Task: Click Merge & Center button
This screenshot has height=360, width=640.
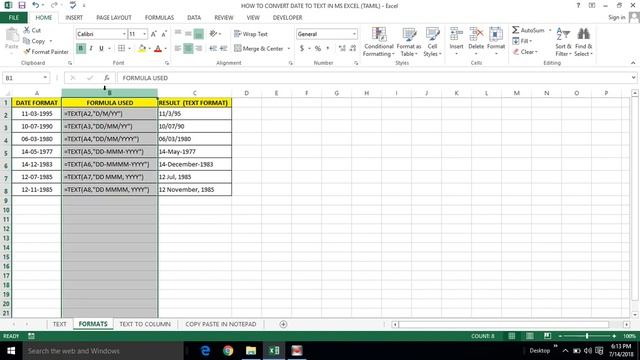Action: pyautogui.click(x=259, y=49)
